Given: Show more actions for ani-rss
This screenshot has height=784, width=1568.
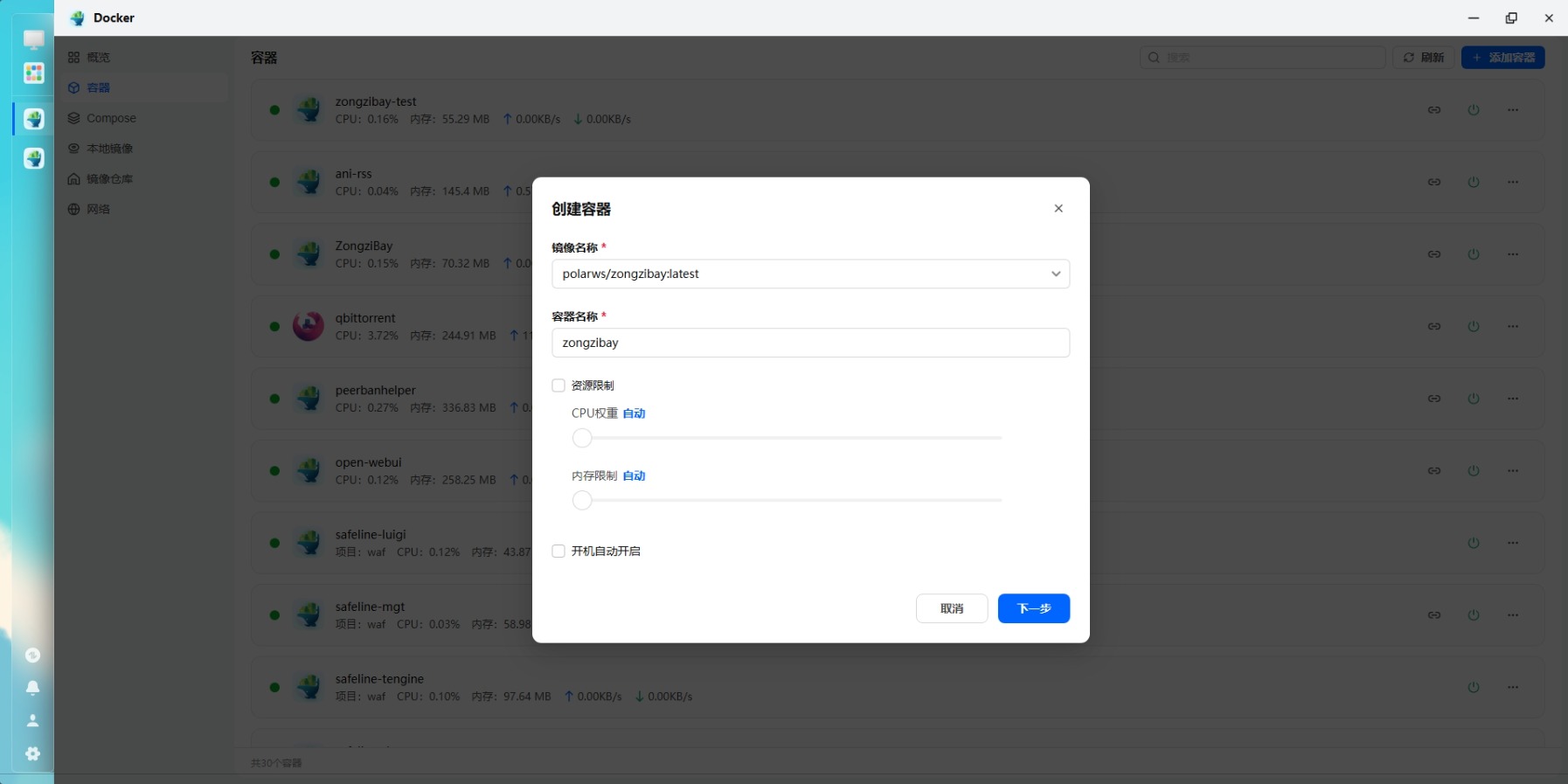Looking at the screenshot, I should tap(1513, 182).
